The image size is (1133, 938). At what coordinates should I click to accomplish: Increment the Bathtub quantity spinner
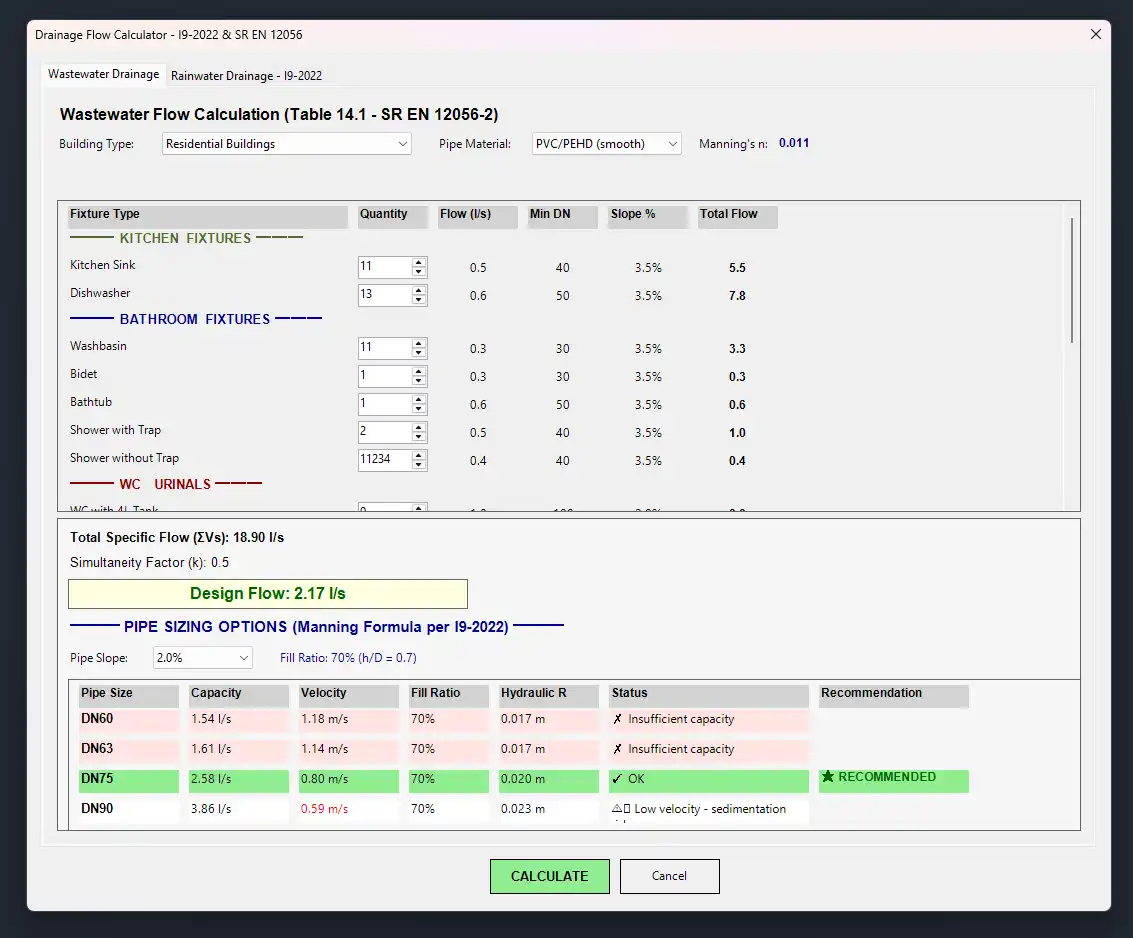(x=419, y=400)
